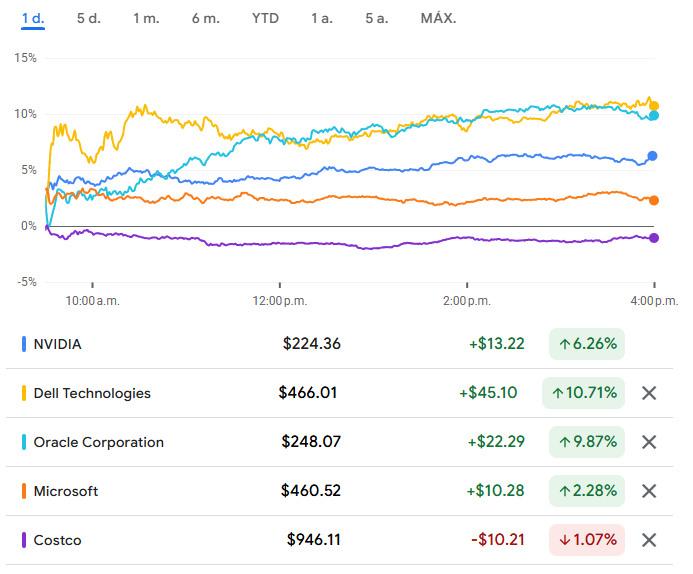Click the blue NVIDIA endpoint dot on chart

(x=652, y=156)
